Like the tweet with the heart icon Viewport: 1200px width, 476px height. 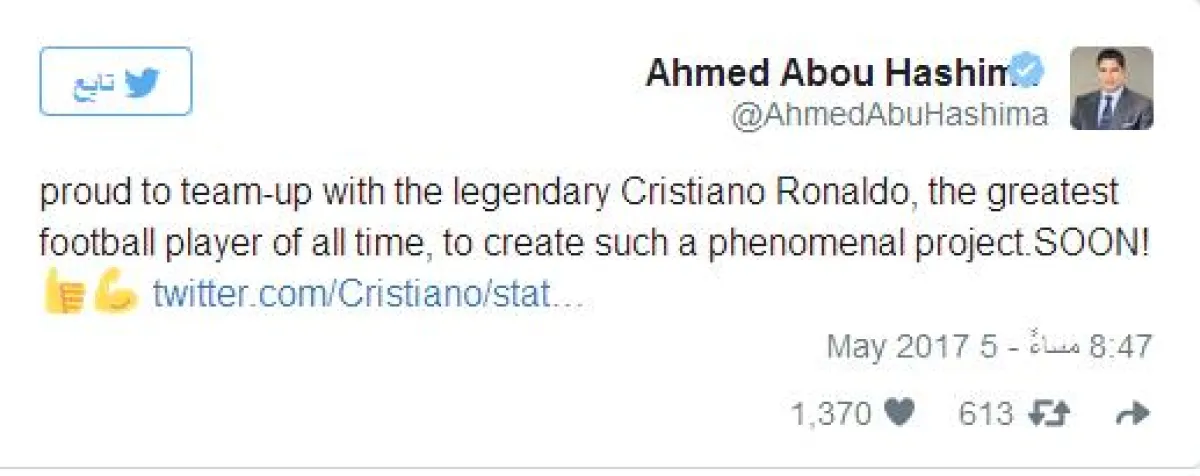(x=900, y=413)
